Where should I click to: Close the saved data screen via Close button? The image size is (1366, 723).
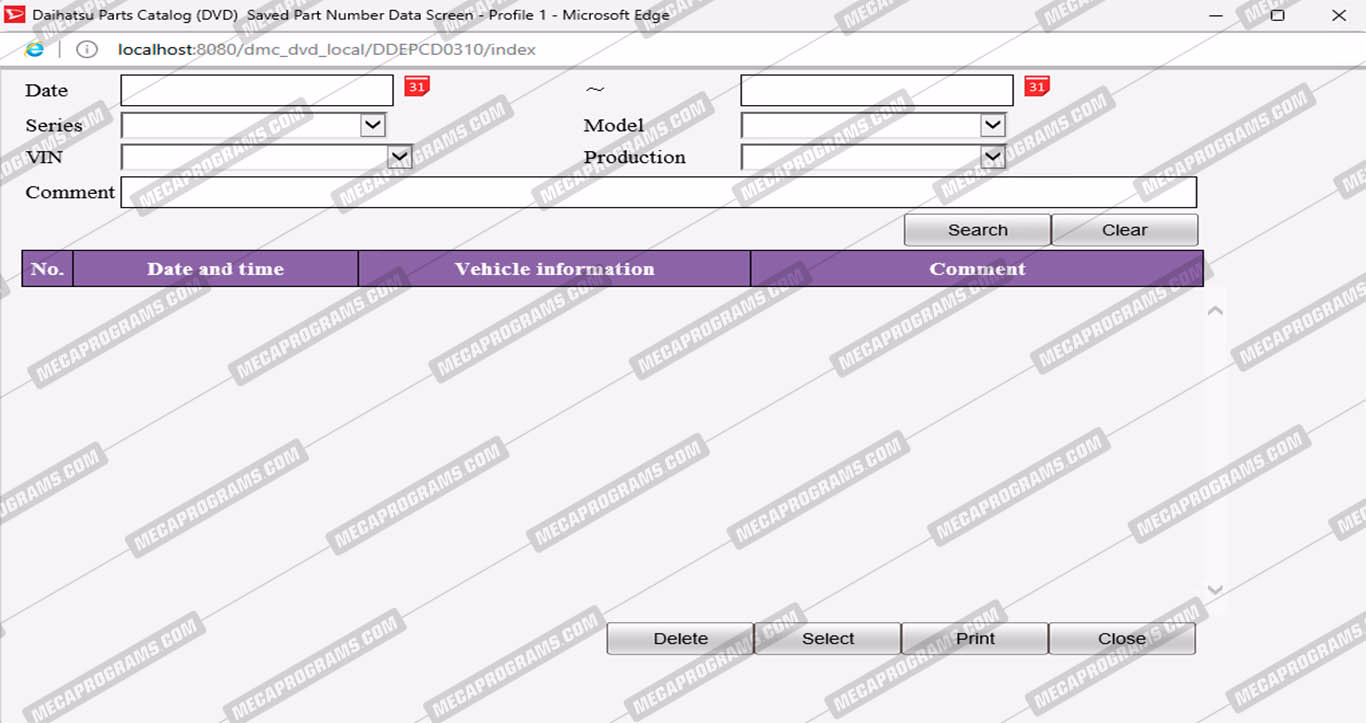coord(1121,639)
